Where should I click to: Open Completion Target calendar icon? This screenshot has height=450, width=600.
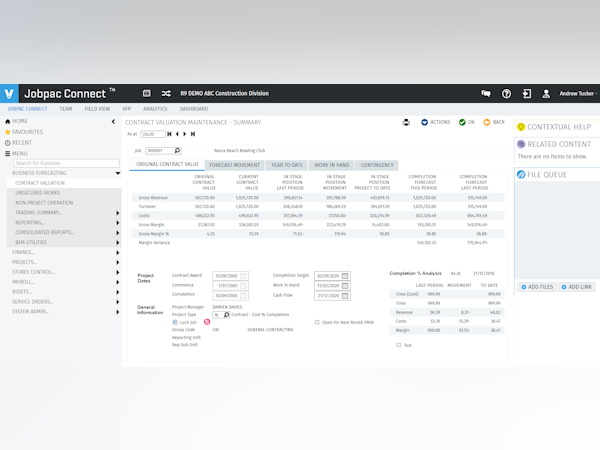[345, 276]
